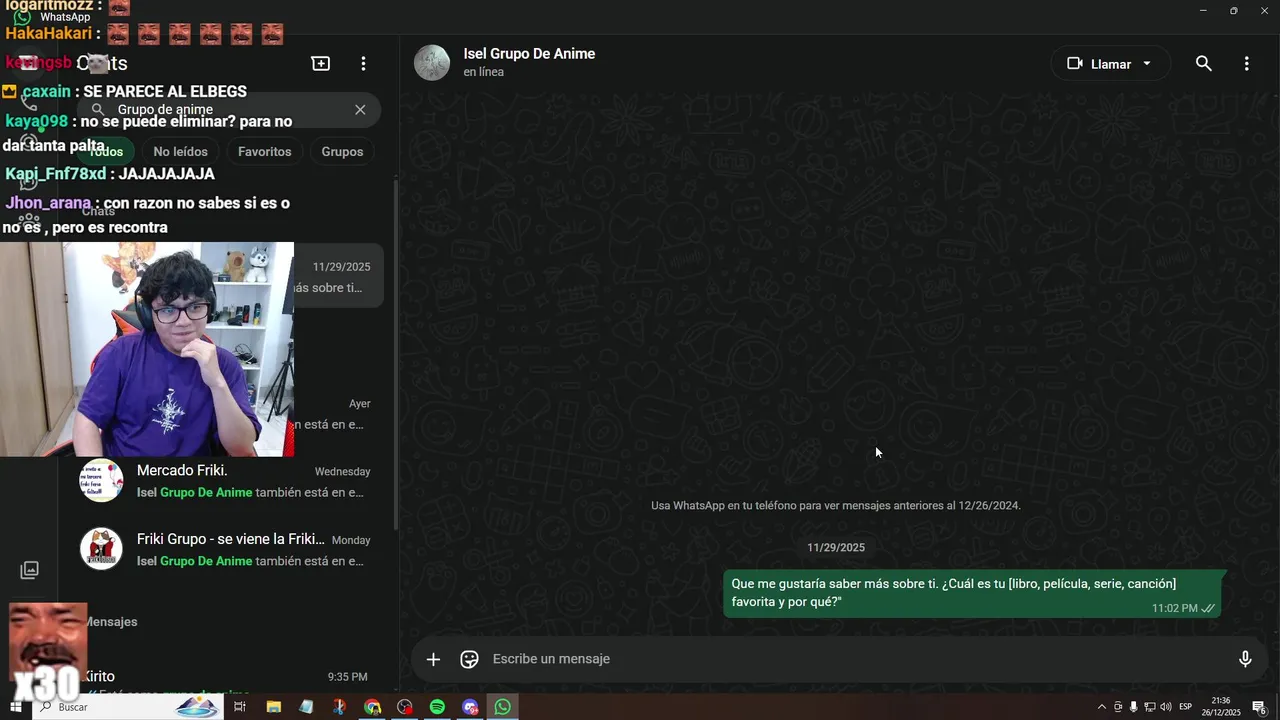Open the emoji and sticker picker
The height and width of the screenshot is (720, 1280).
point(469,659)
